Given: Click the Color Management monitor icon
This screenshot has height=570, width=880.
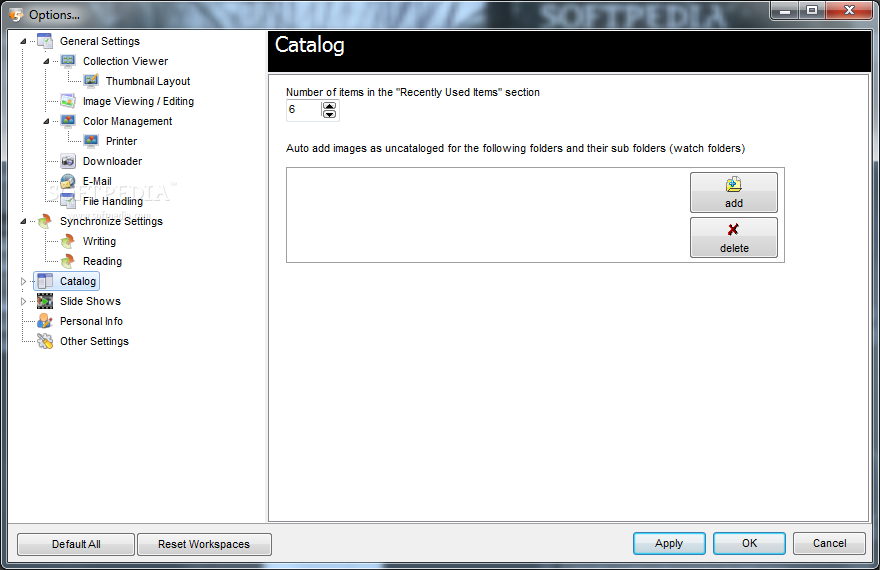Looking at the screenshot, I should (x=68, y=121).
